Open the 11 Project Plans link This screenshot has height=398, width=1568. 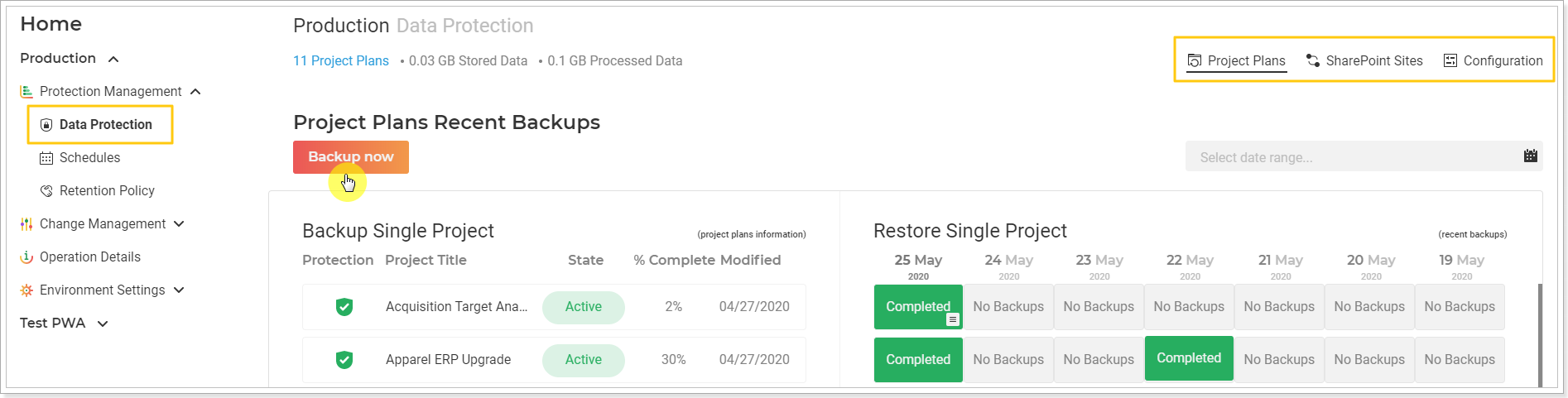coord(341,60)
